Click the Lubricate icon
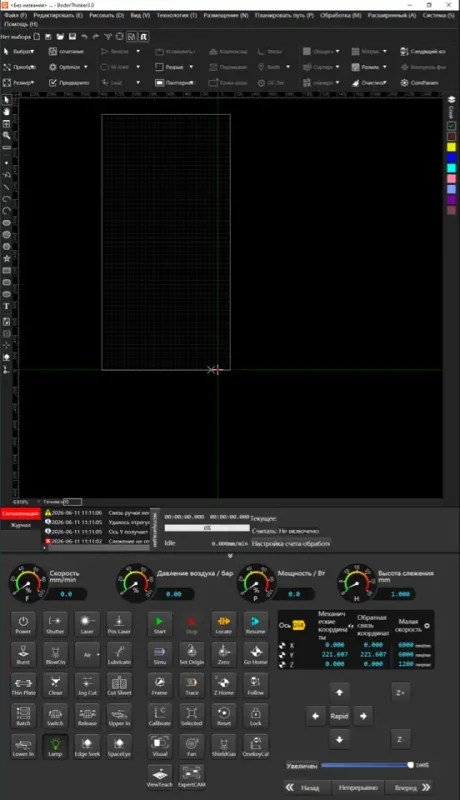460x800 pixels. click(x=119, y=655)
